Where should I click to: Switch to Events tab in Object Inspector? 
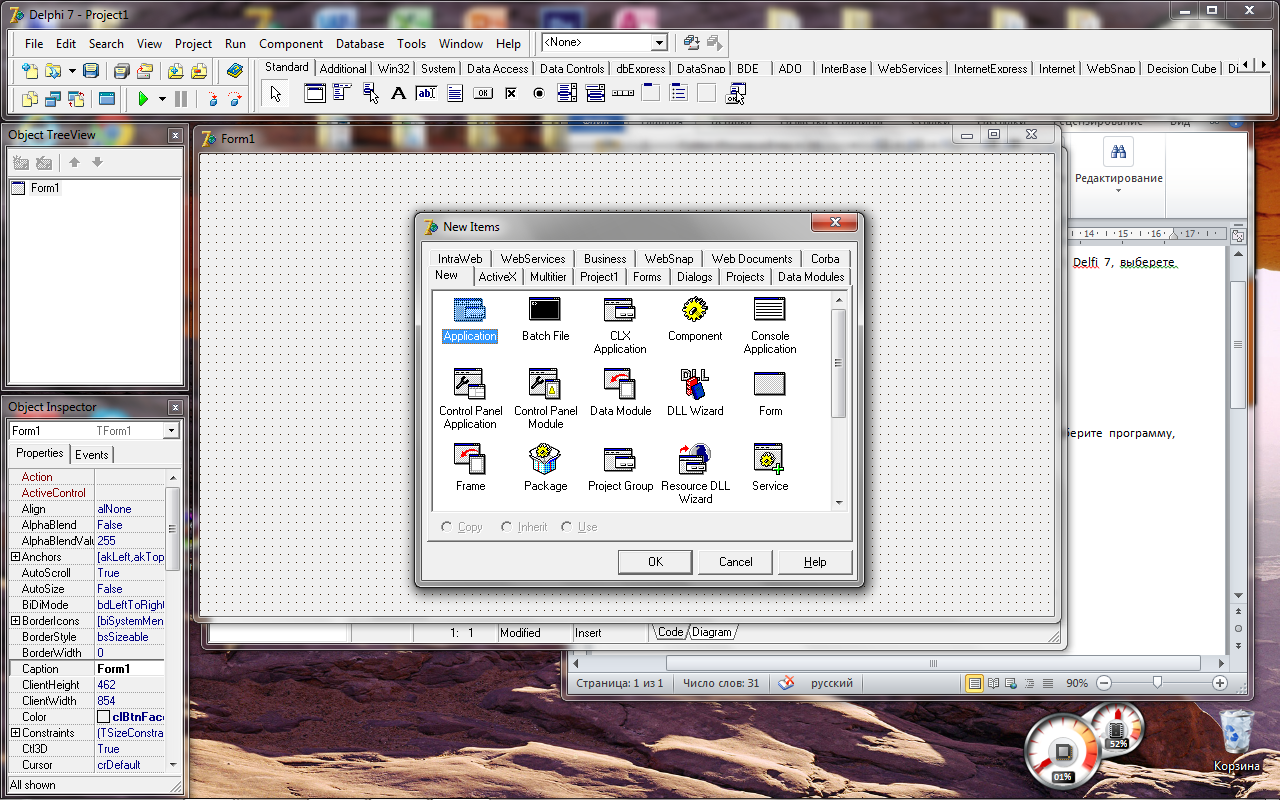92,454
